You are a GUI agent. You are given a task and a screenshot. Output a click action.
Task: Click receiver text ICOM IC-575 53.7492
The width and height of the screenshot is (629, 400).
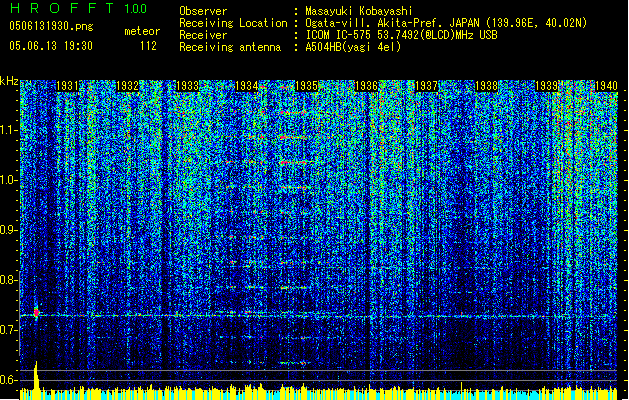[x=401, y=35]
